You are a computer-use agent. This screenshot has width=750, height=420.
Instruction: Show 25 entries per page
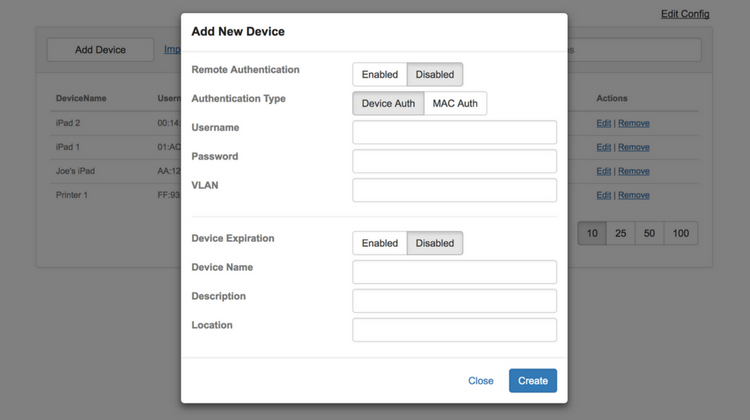(x=621, y=233)
